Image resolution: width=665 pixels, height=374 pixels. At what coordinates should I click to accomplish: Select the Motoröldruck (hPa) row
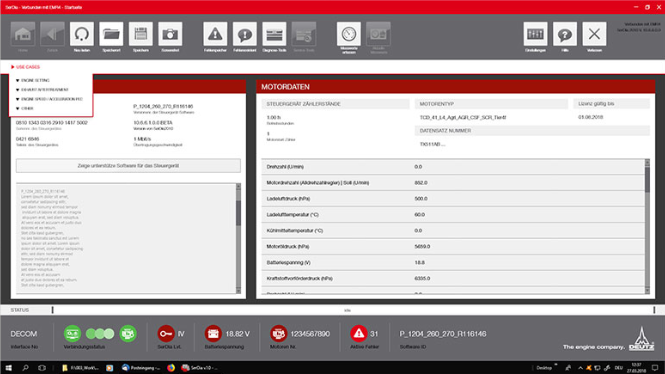[x=453, y=246]
